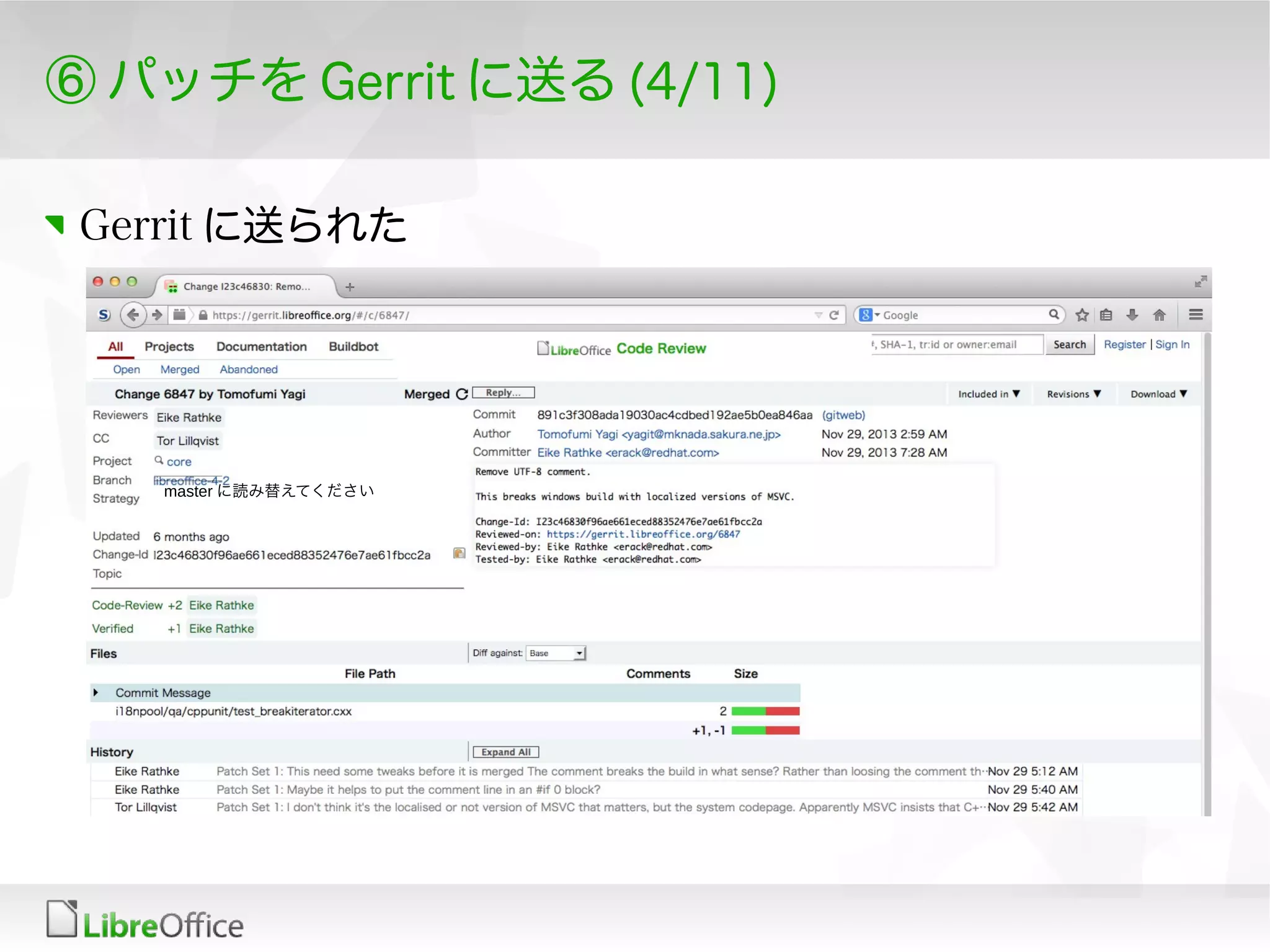Follow the Reviewed-on gerrit URL link
1270x952 pixels.
pyautogui.click(x=643, y=534)
